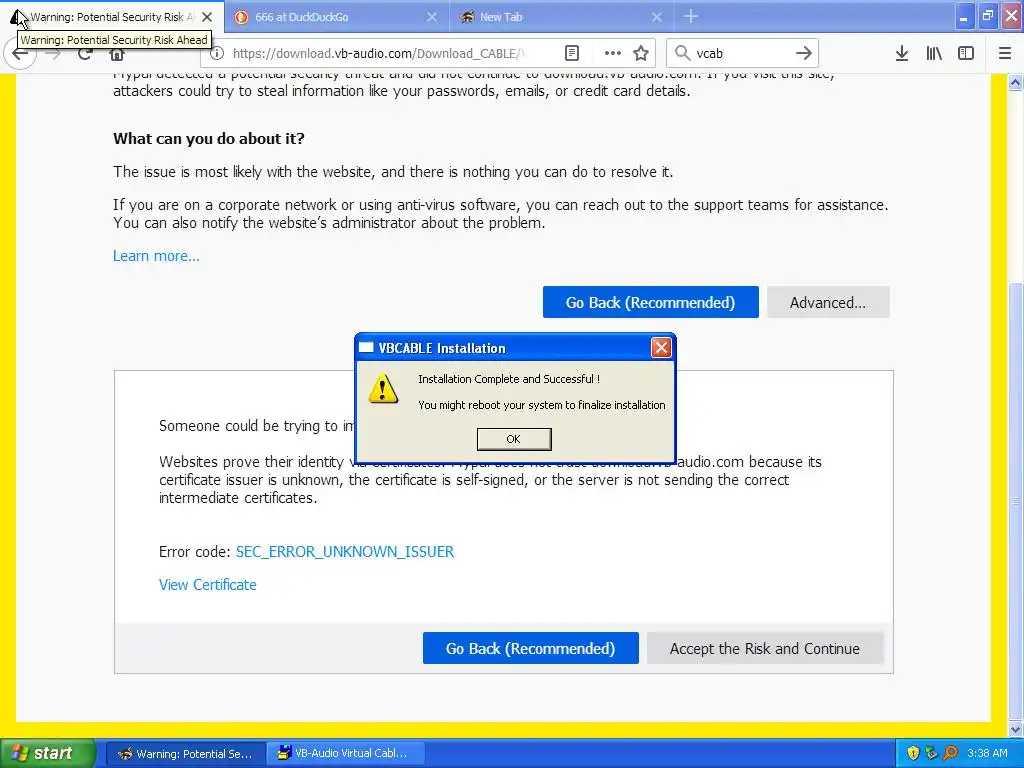Screen dimensions: 1024x768
Task: Click the hardware removal tray icon
Action: point(931,753)
